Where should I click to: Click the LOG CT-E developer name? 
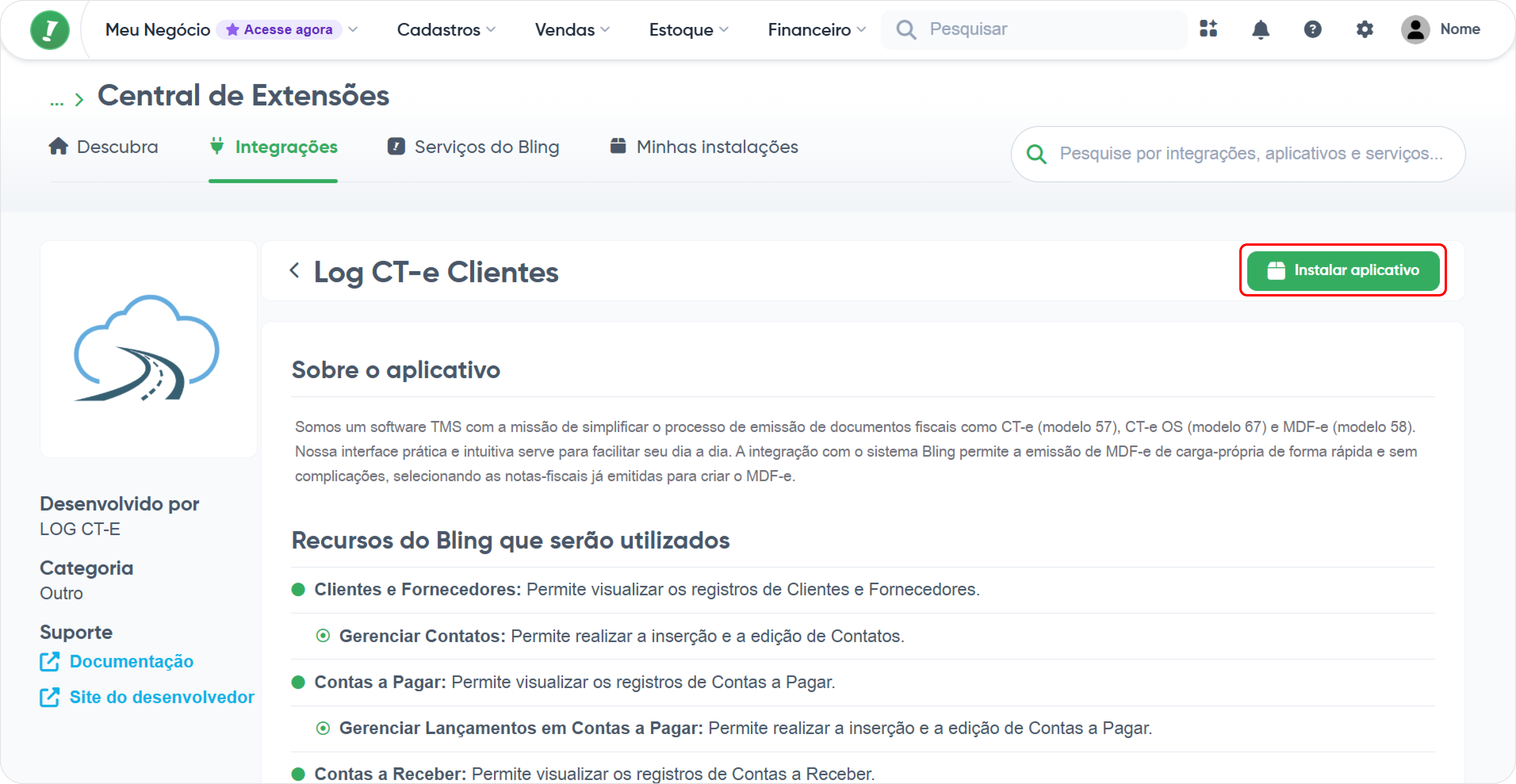[80, 529]
